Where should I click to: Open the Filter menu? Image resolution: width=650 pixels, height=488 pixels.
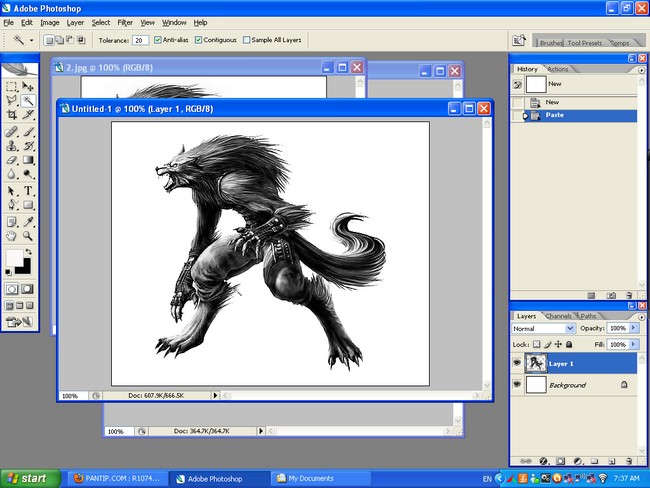(125, 23)
